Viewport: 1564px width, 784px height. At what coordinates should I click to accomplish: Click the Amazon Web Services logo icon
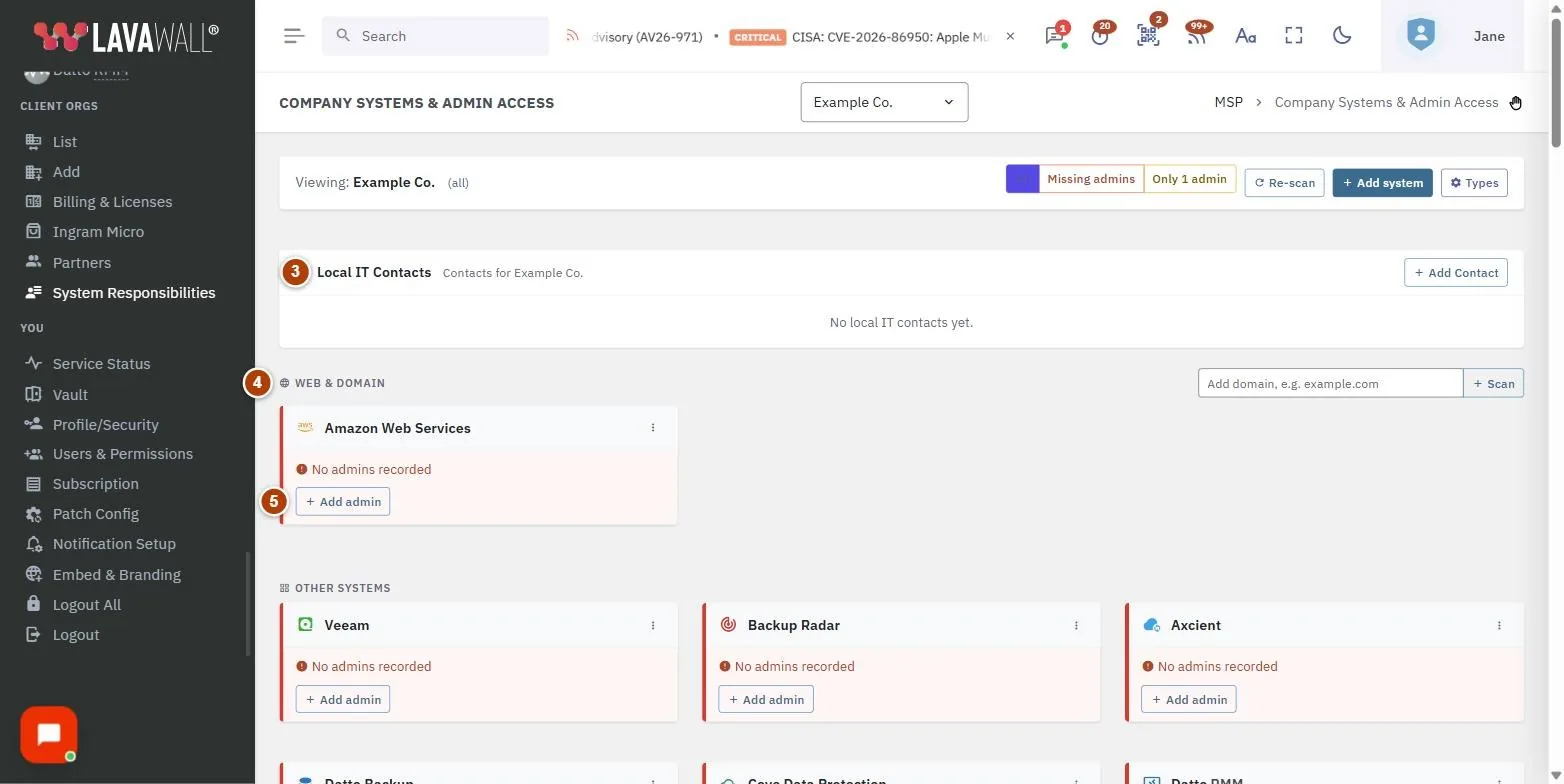(x=306, y=427)
